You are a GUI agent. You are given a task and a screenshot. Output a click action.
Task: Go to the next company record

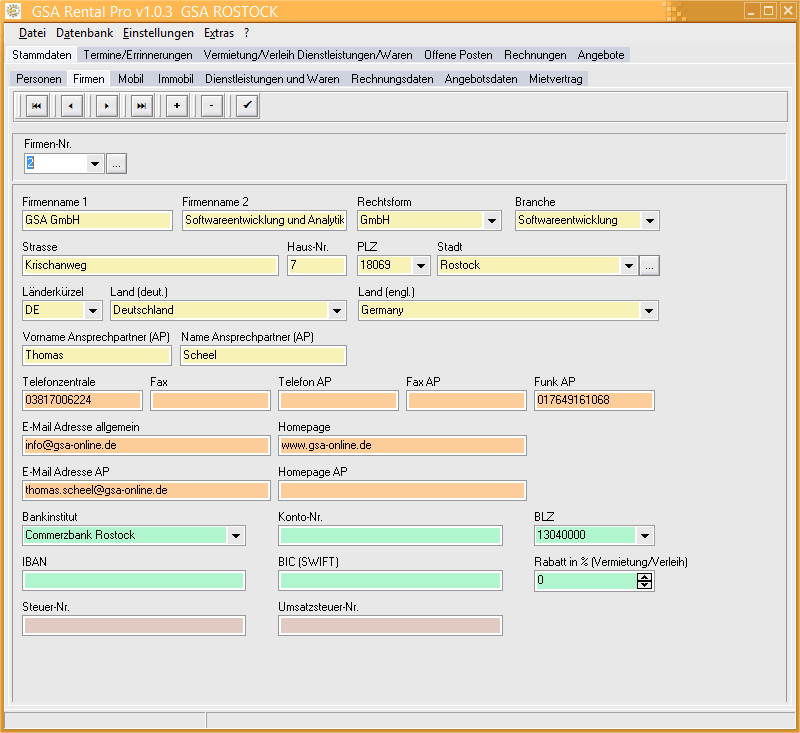107,106
